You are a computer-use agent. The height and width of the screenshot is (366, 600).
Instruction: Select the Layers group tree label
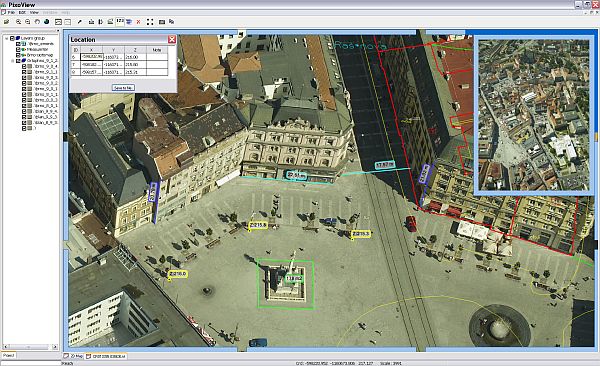click(x=33, y=38)
